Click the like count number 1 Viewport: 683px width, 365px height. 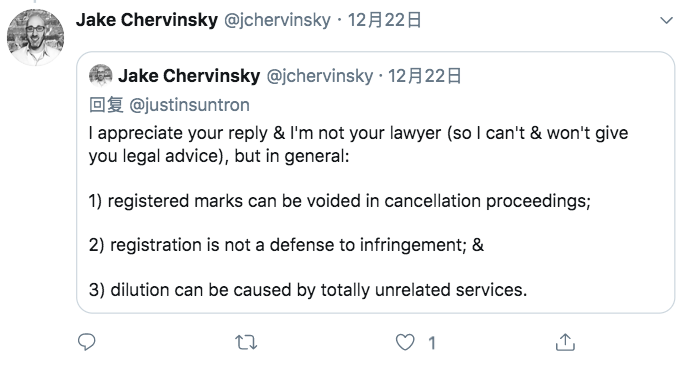coord(432,343)
